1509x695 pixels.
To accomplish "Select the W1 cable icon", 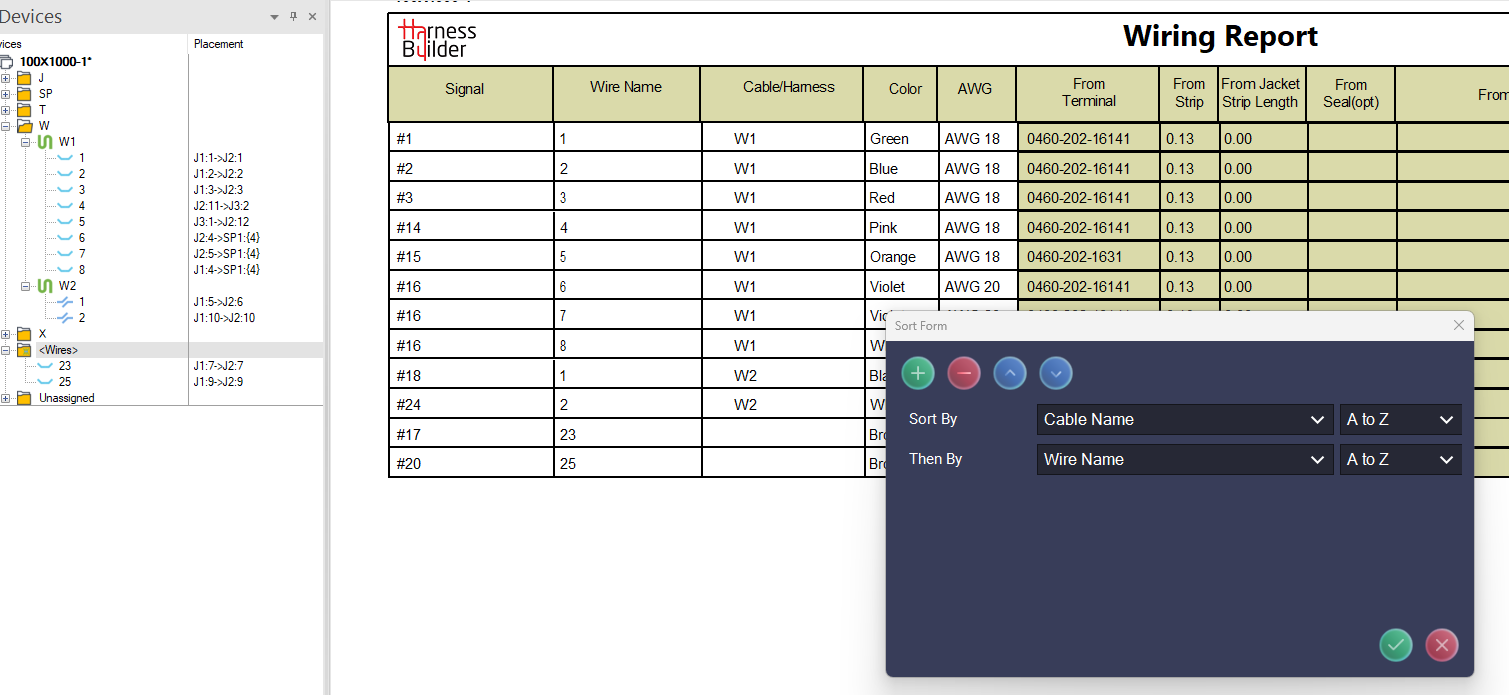I will point(45,142).
